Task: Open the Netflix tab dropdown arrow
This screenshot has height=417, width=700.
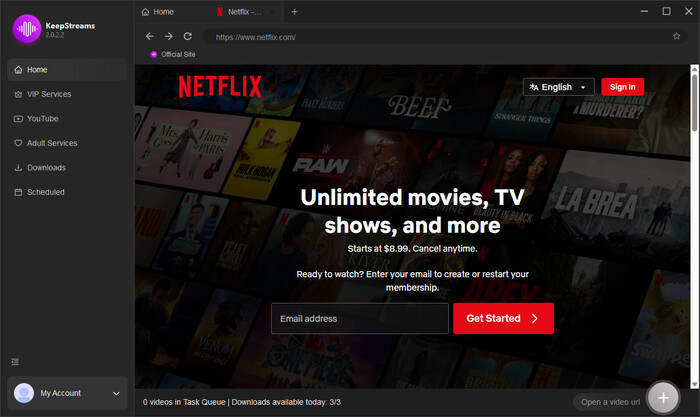Action: click(272, 12)
